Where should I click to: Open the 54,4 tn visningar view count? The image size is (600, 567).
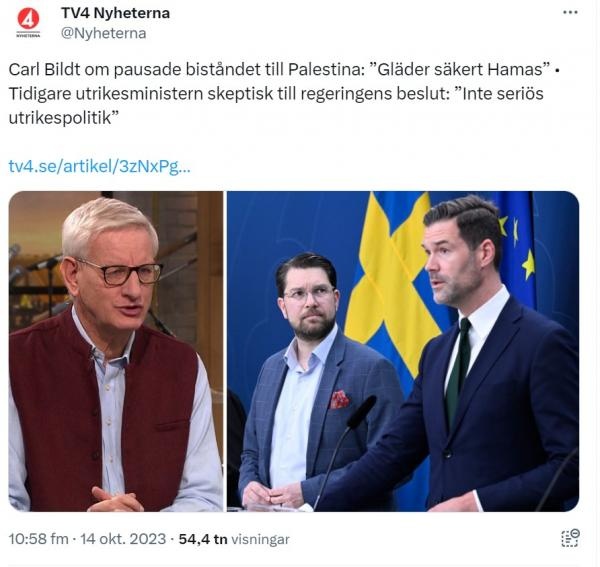click(x=234, y=539)
